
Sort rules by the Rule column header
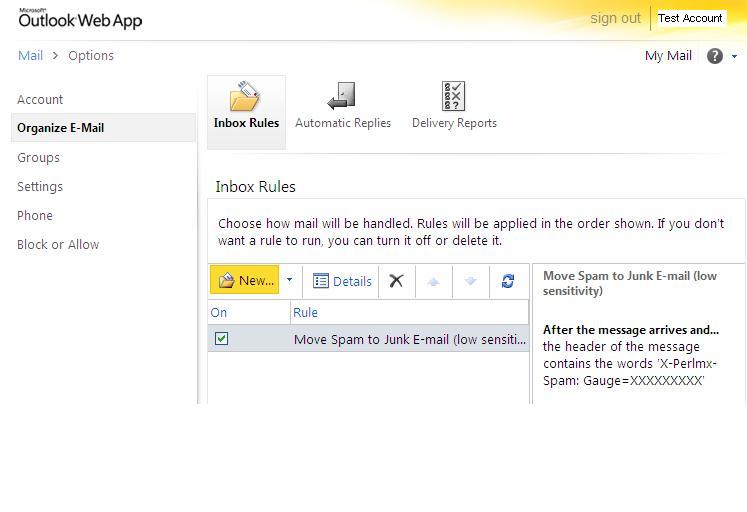click(x=305, y=312)
